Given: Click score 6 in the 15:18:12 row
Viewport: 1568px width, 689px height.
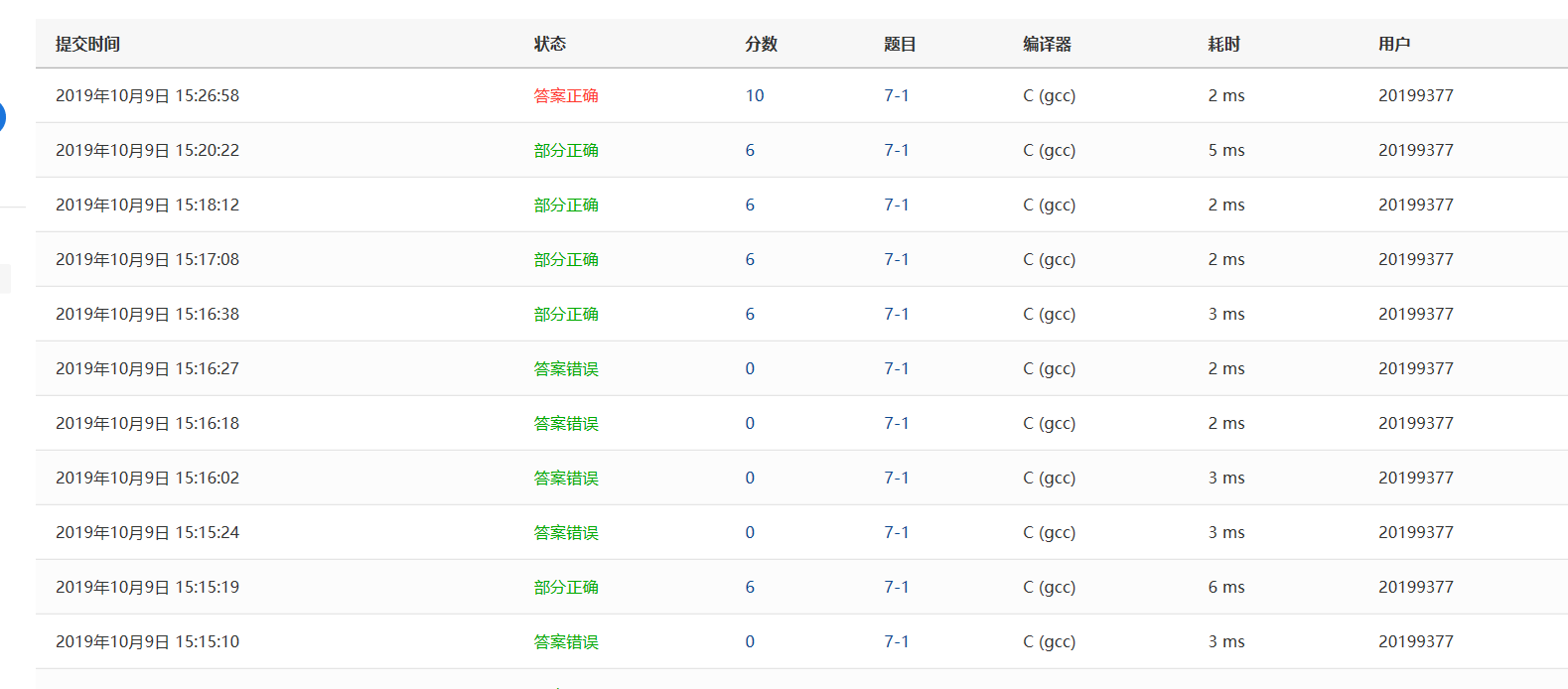Looking at the screenshot, I should point(750,205).
